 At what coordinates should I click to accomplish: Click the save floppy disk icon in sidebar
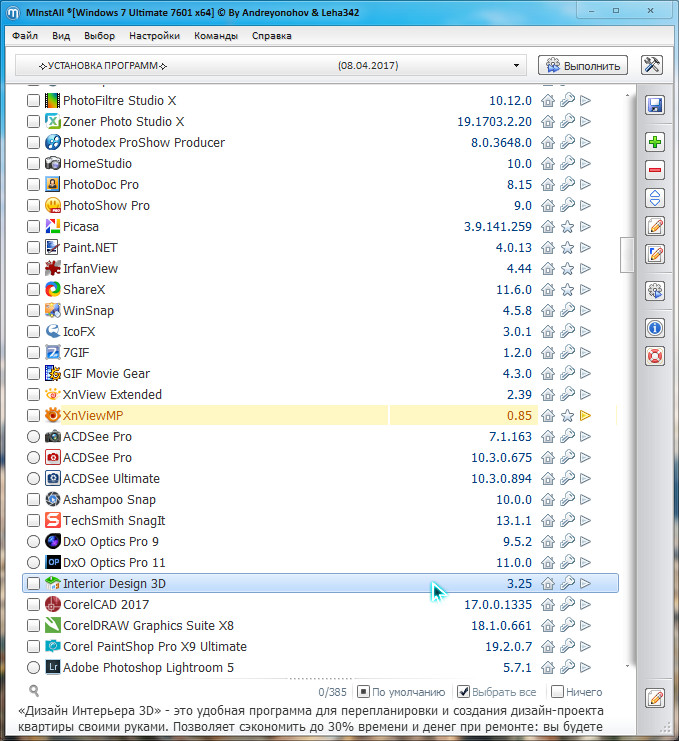[x=654, y=105]
